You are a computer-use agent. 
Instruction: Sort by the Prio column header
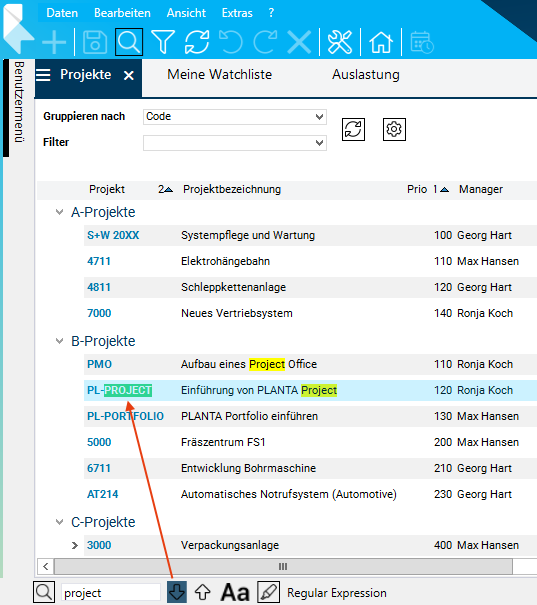[417, 189]
